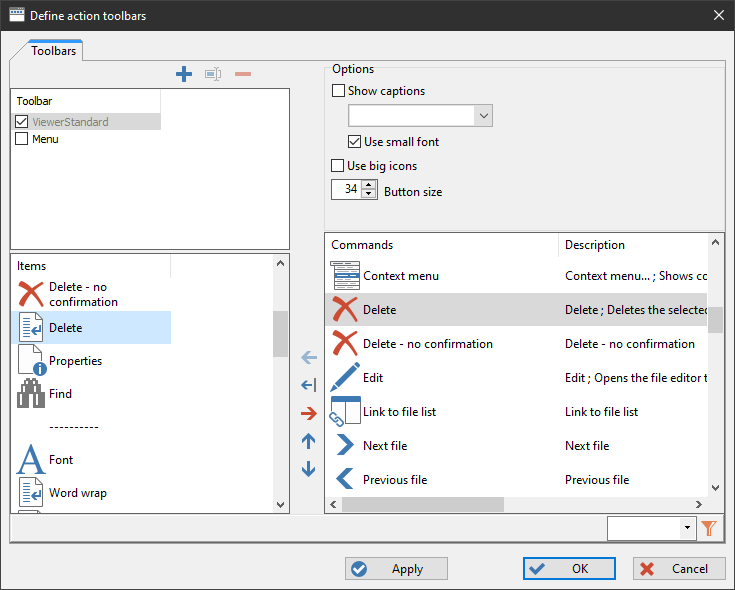This screenshot has height=590, width=735.
Task: Click the red right arrow remove item
Action: coord(308,413)
